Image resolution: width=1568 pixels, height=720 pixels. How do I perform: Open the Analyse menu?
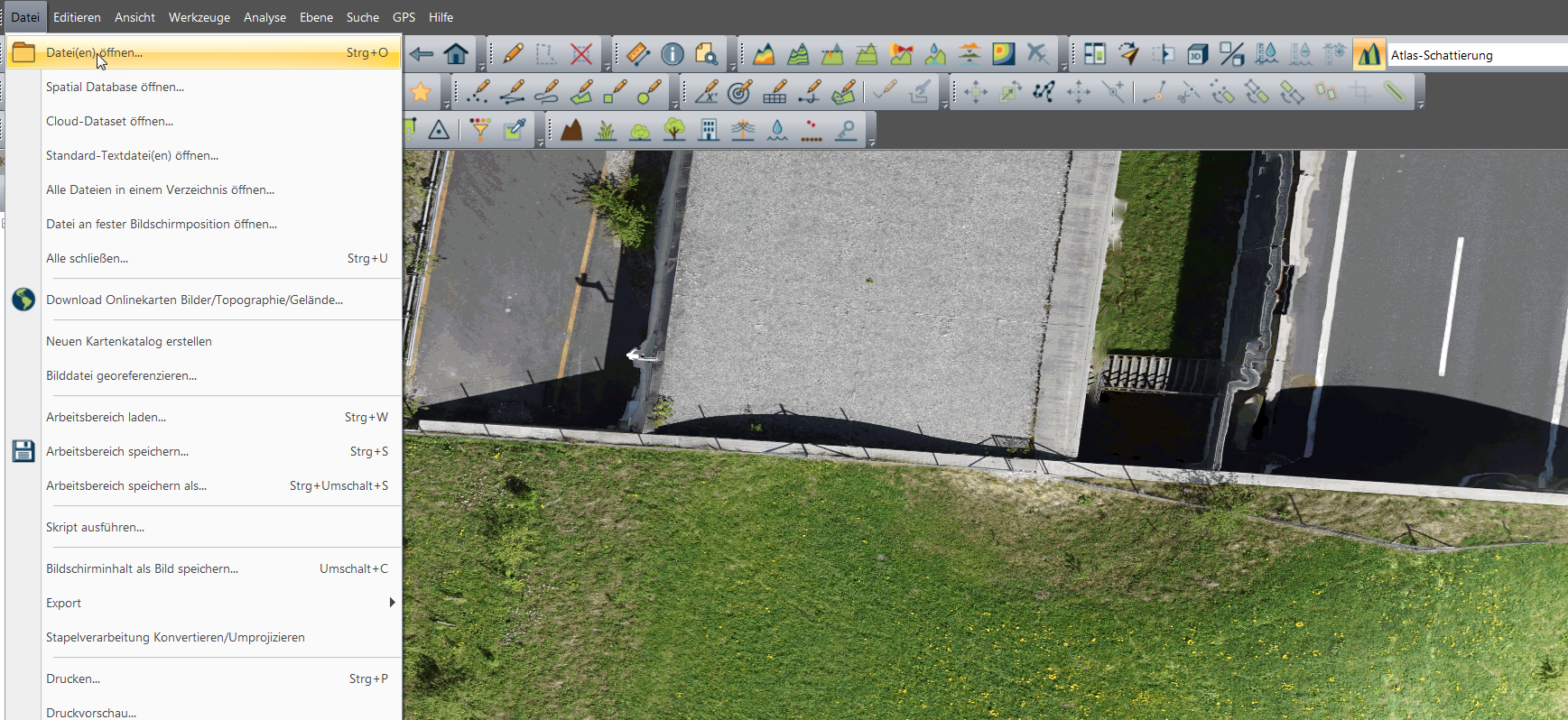click(x=264, y=17)
